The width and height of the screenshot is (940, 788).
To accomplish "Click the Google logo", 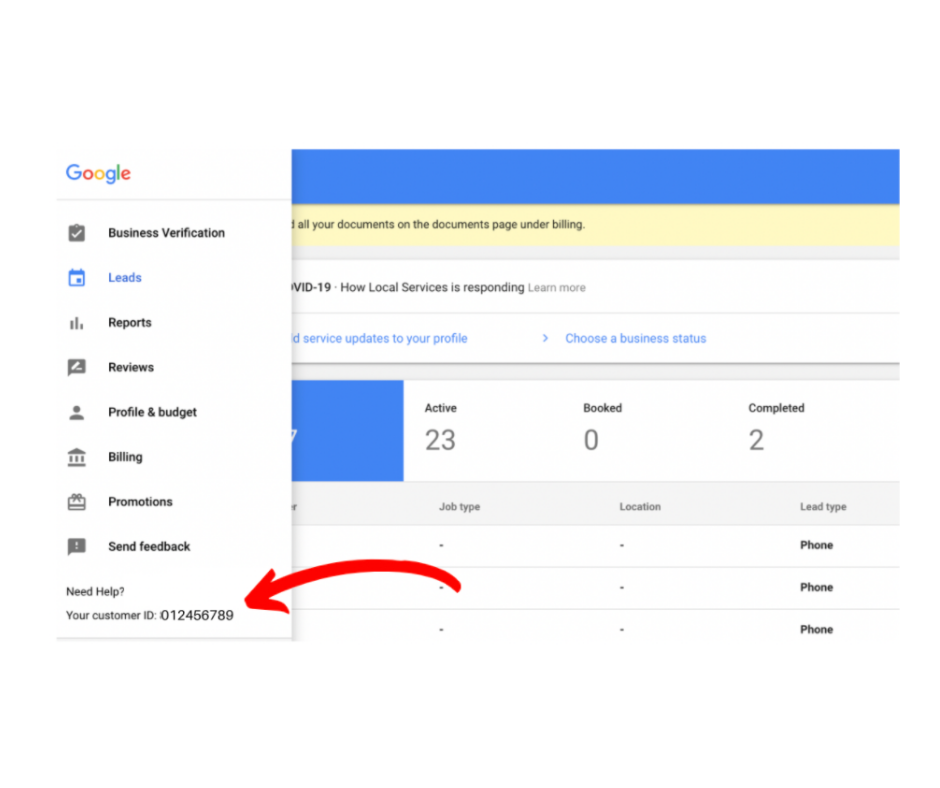I will [x=98, y=173].
